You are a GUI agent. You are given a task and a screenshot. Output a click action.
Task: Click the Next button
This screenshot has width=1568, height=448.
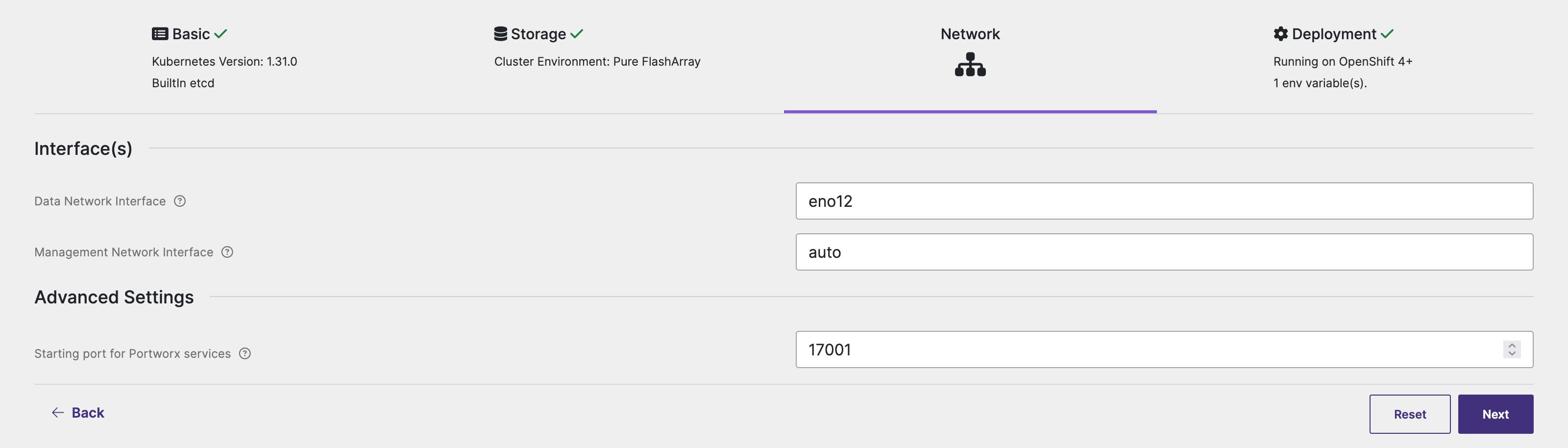coord(1495,414)
